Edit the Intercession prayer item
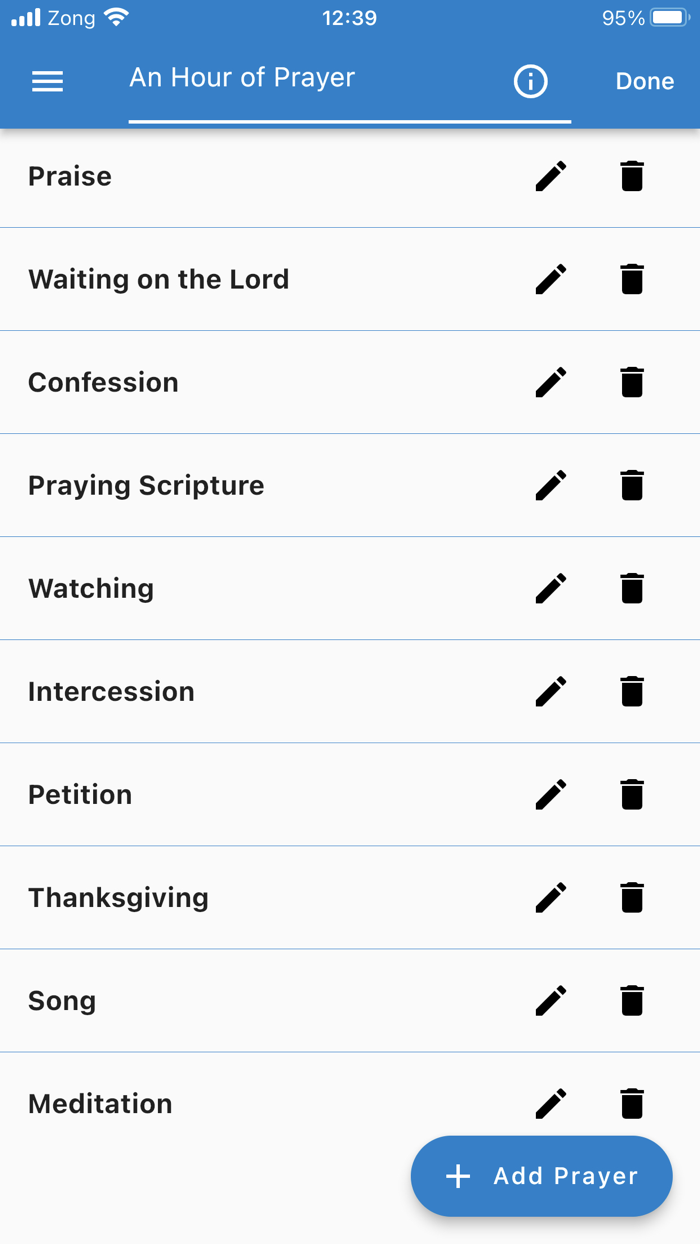Image resolution: width=700 pixels, height=1244 pixels. 550,691
